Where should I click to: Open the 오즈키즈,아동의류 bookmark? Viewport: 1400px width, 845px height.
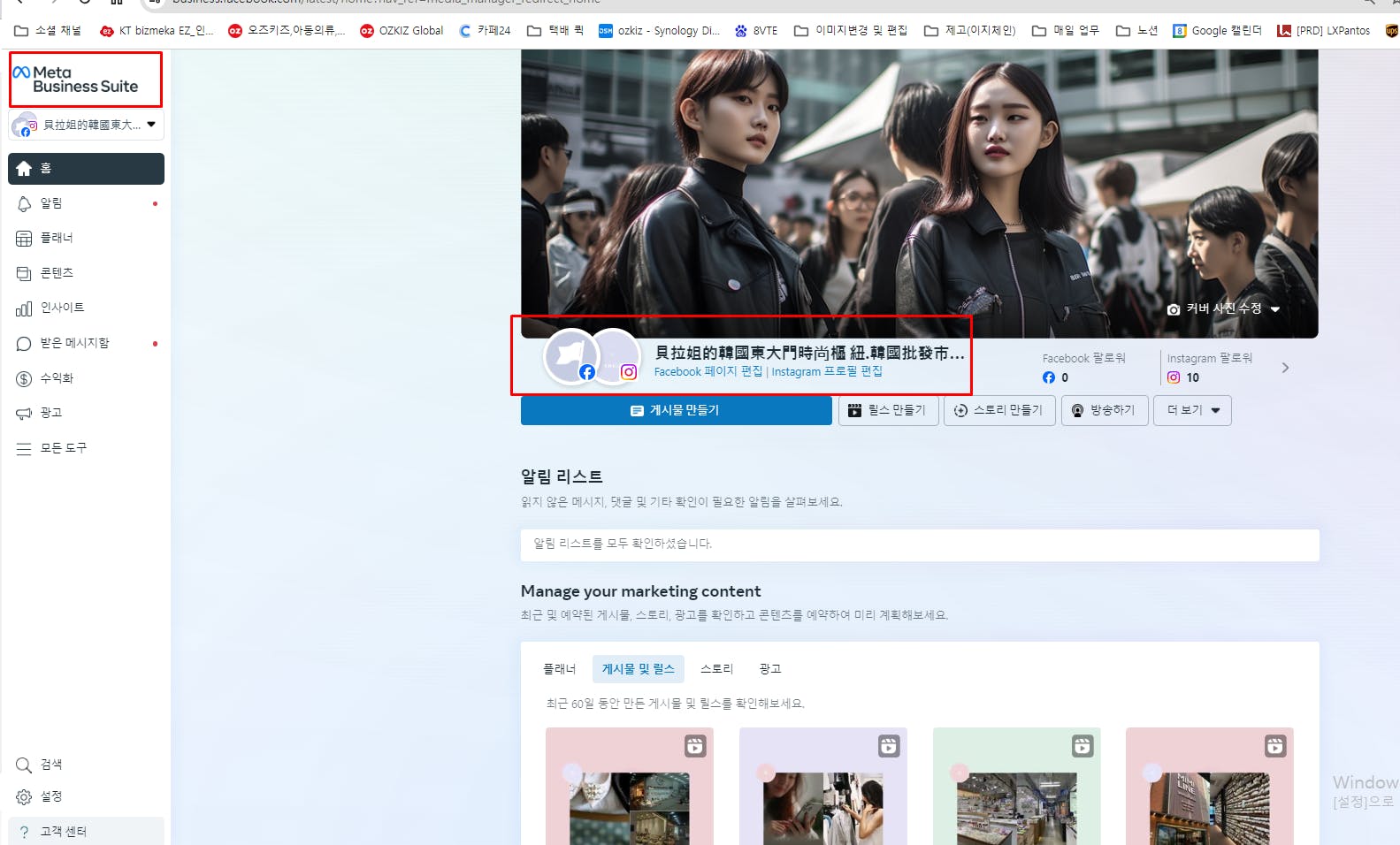coord(287,31)
